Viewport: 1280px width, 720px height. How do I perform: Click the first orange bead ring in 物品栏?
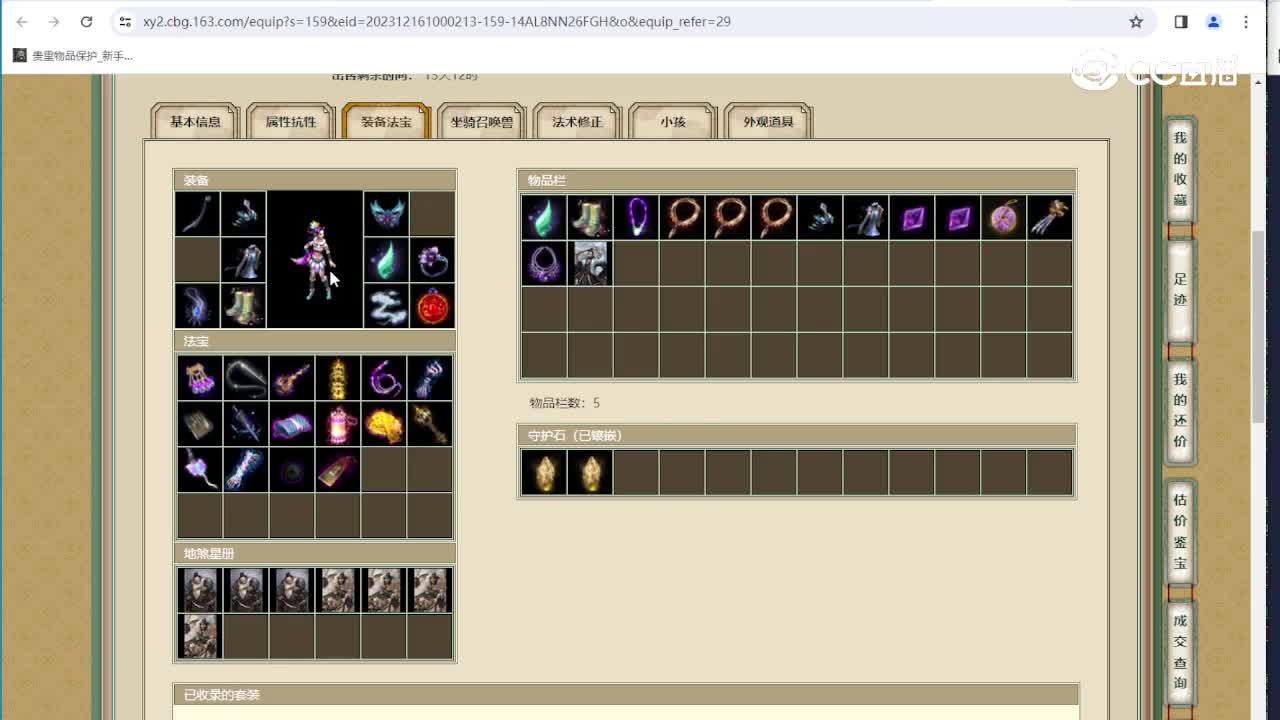(682, 217)
